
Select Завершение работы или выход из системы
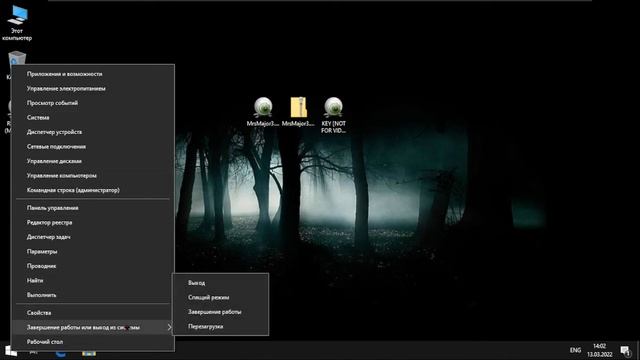[93, 327]
